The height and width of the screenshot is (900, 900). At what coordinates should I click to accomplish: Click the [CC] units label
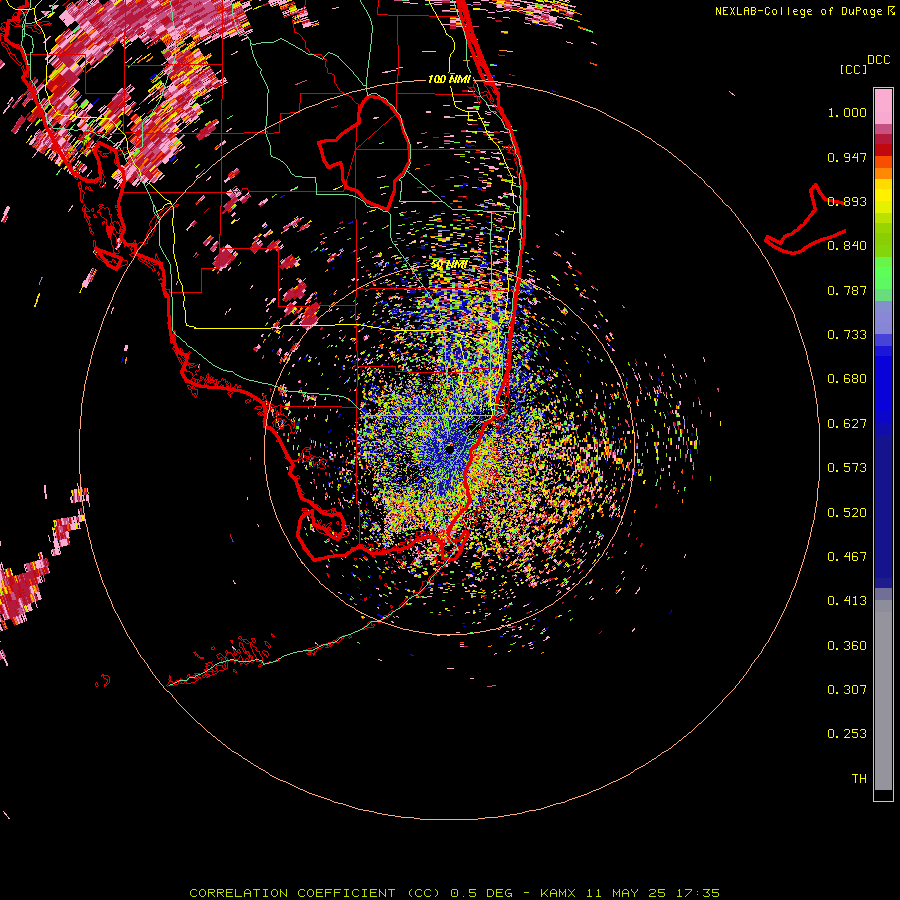[853, 69]
